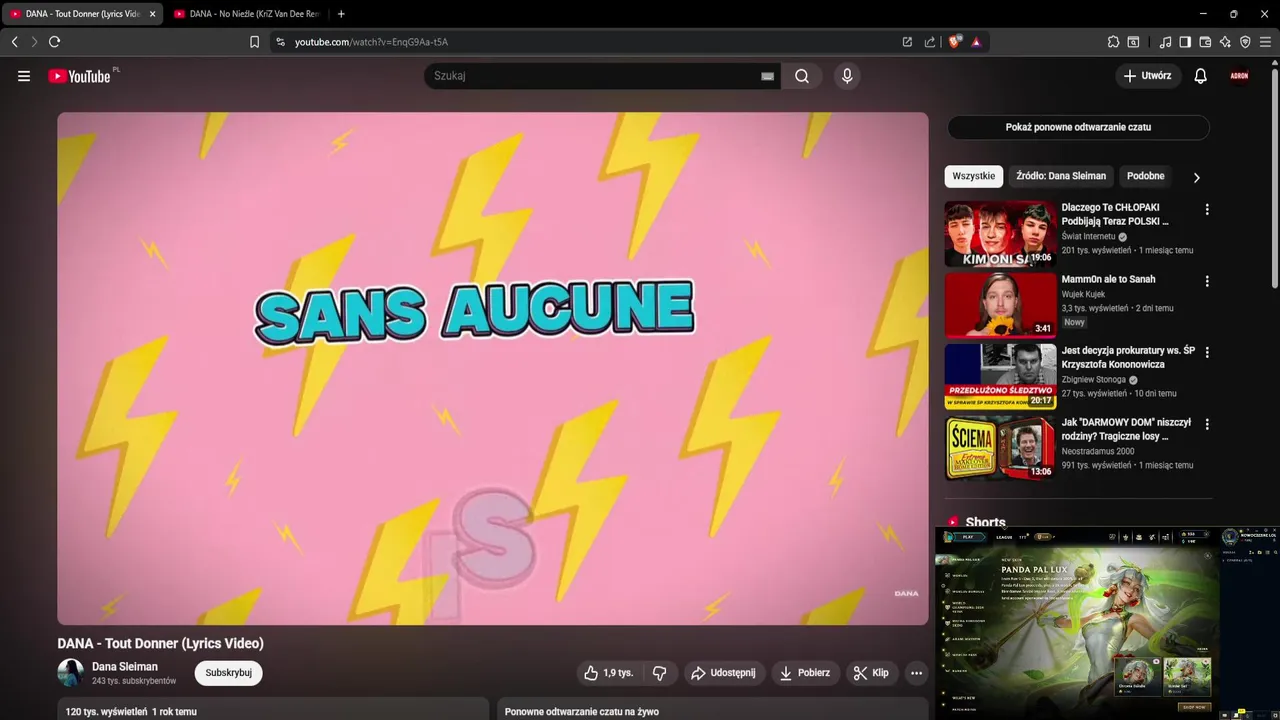Open Świat Internetu channel link

(x=1089, y=237)
